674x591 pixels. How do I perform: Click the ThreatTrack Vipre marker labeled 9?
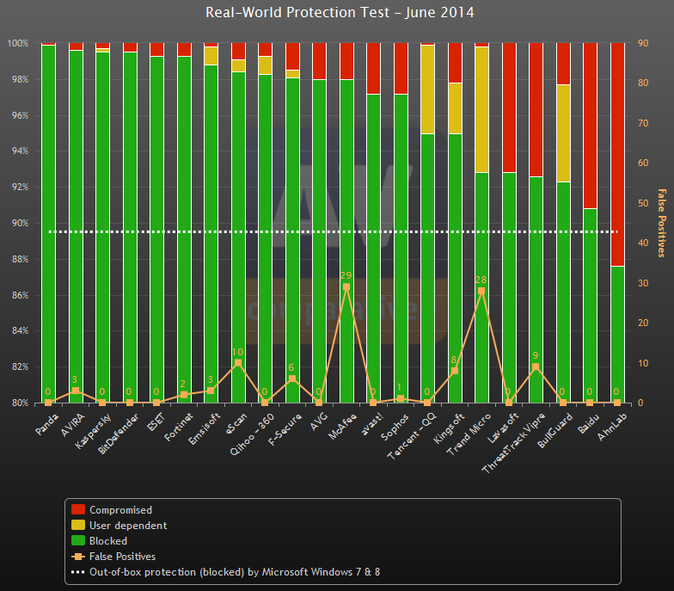coord(536,367)
